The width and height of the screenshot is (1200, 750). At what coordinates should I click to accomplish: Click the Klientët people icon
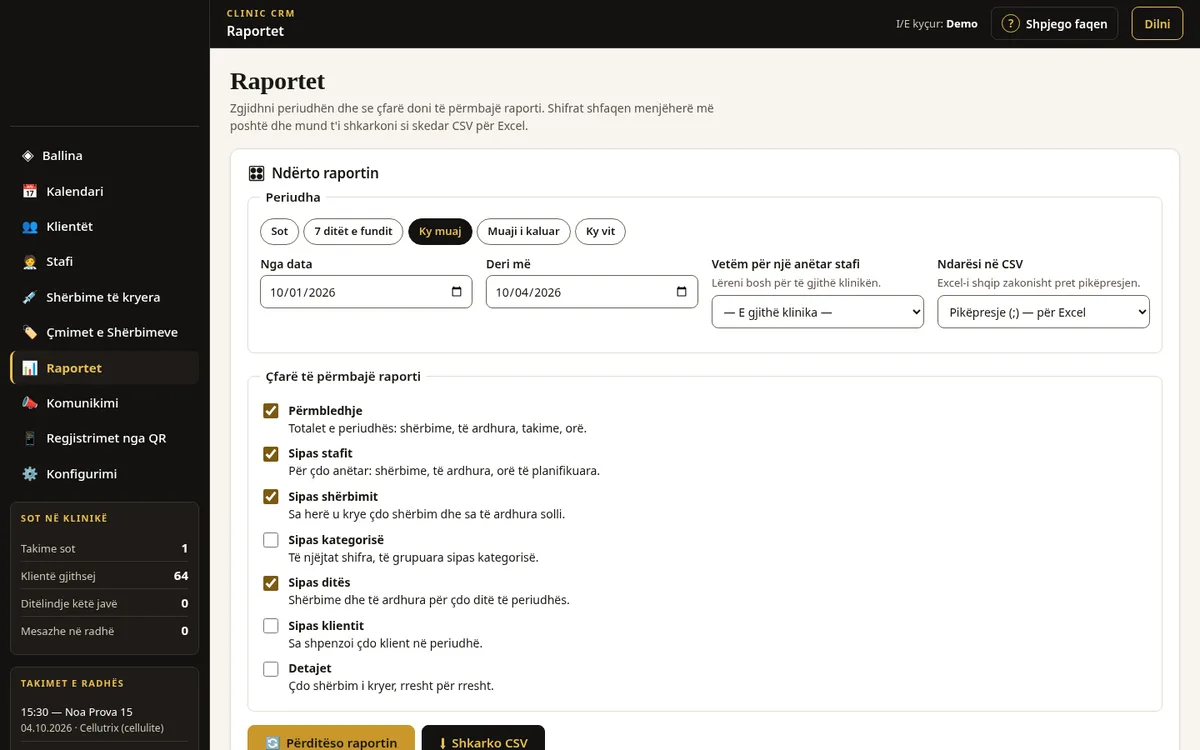pyautogui.click(x=30, y=227)
